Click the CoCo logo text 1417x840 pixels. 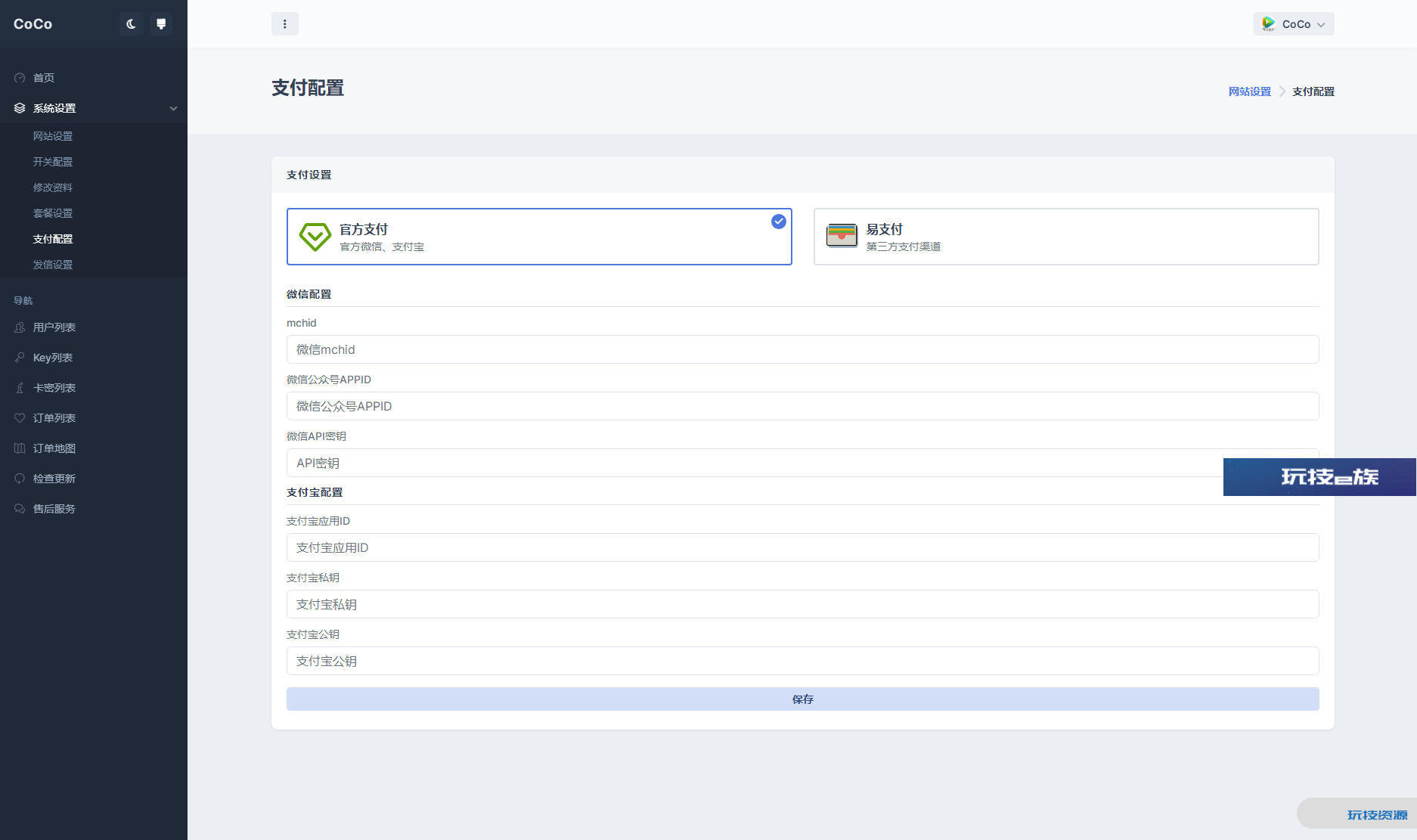click(33, 24)
